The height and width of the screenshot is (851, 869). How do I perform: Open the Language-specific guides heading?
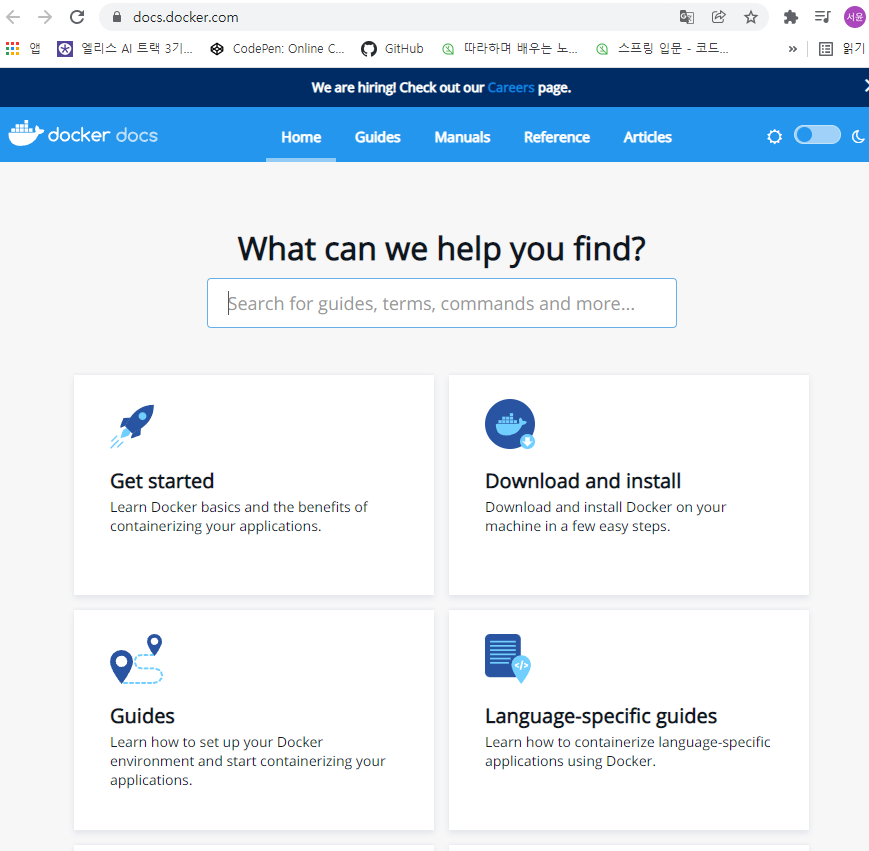tap(601, 716)
